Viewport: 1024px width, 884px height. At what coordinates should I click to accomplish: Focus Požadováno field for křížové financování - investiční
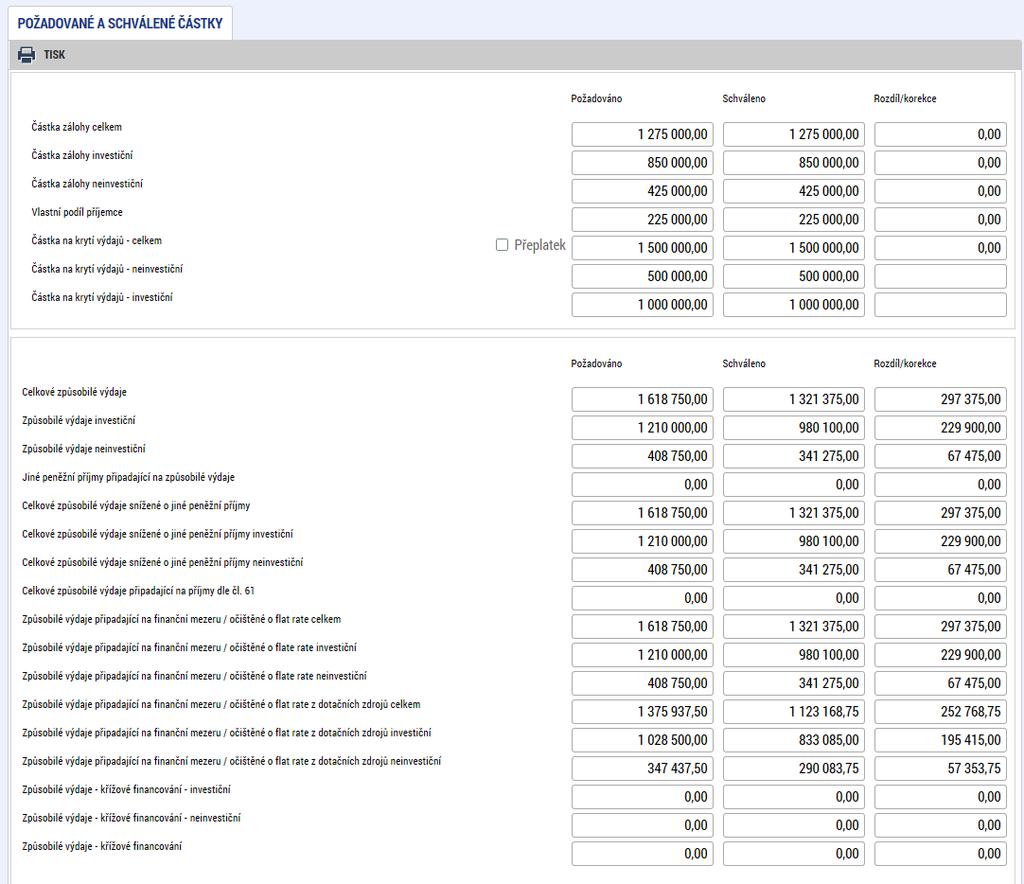643,797
